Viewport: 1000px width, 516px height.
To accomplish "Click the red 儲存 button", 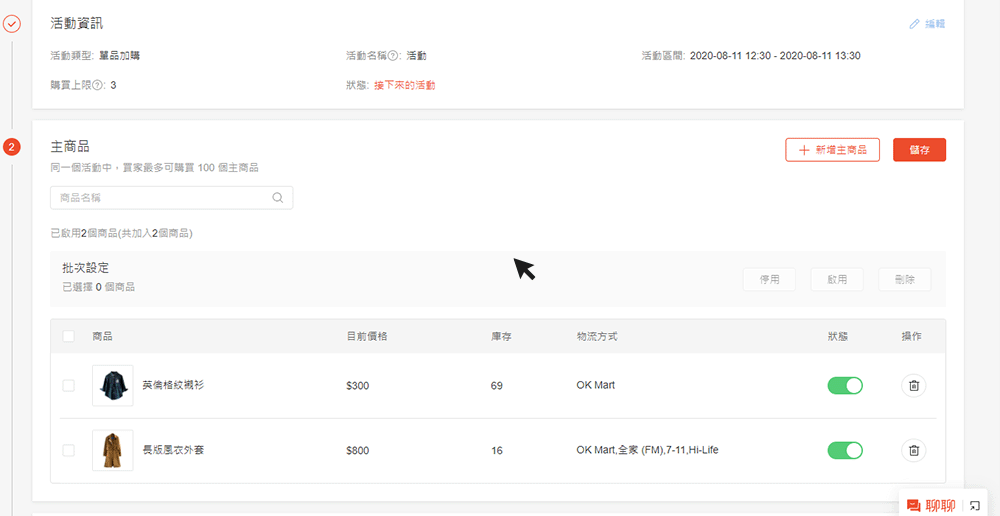I will point(919,150).
